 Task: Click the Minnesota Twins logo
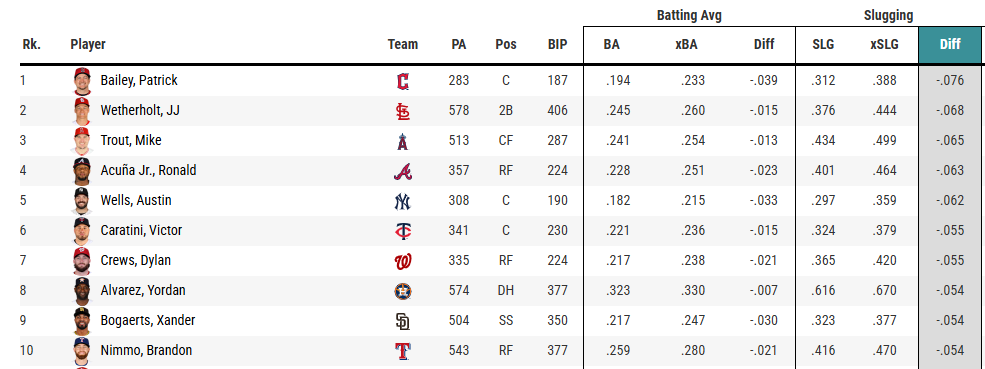coord(403,231)
